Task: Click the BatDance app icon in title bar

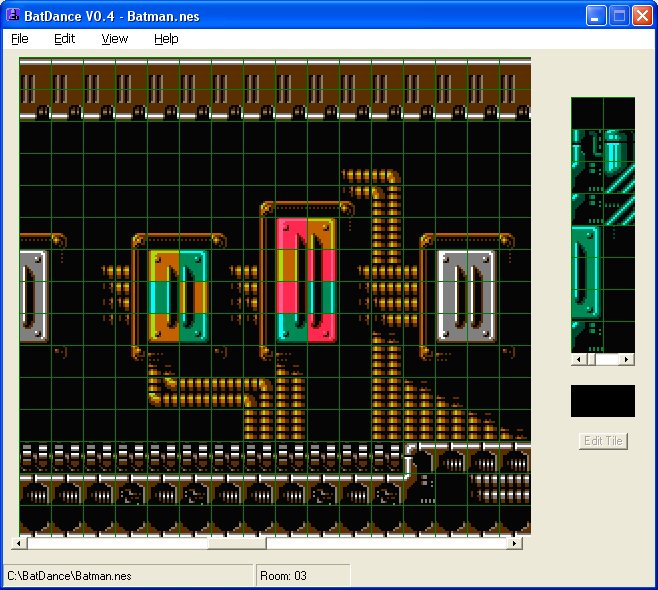Action: tap(13, 15)
